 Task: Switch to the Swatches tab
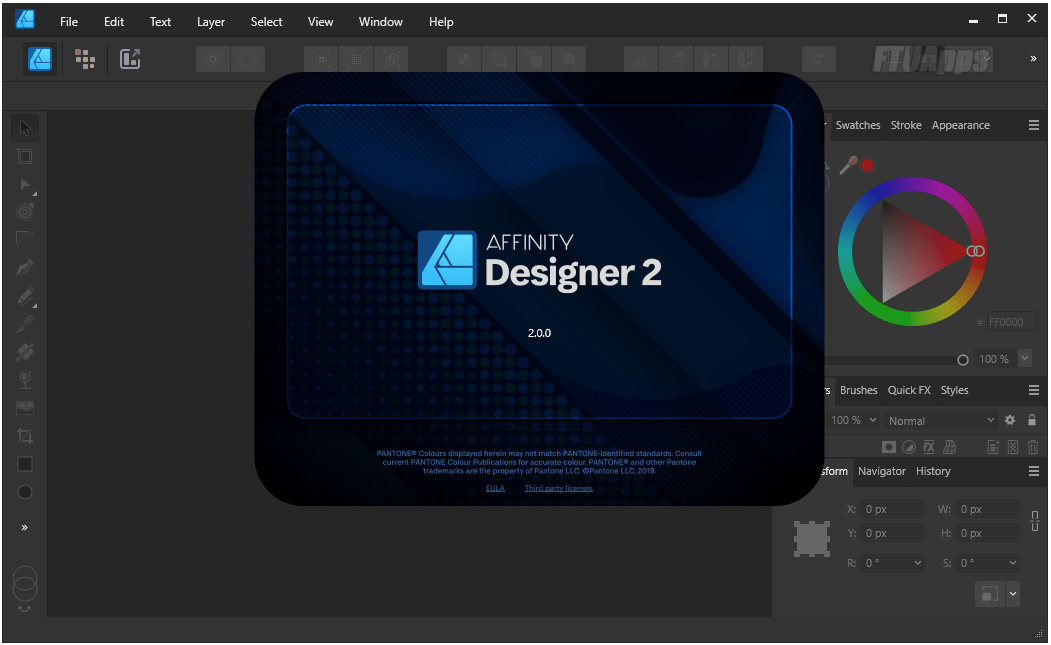[858, 125]
